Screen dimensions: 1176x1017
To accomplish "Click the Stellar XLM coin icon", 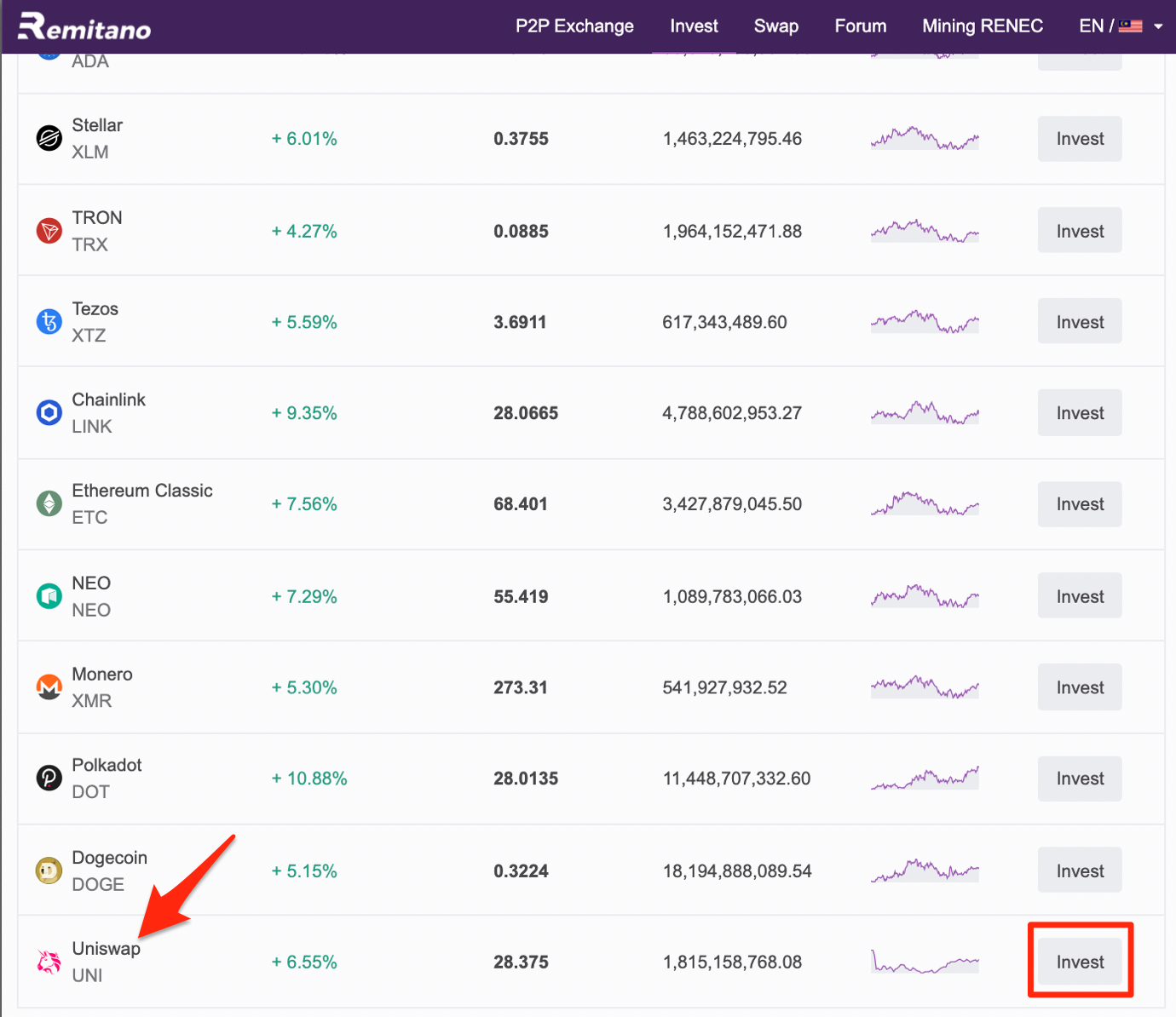I will [x=49, y=138].
